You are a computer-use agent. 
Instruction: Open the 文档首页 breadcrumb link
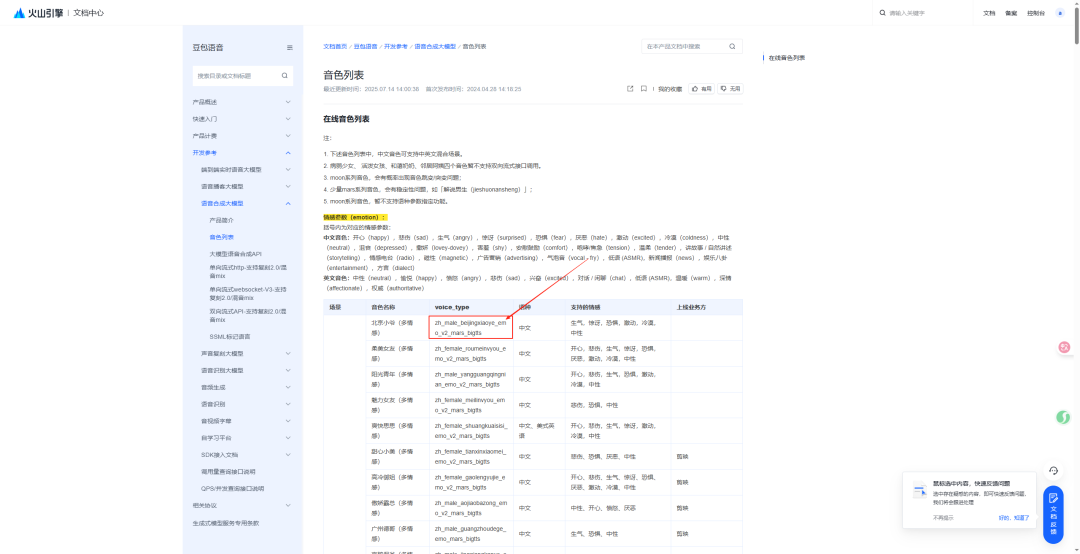(335, 46)
